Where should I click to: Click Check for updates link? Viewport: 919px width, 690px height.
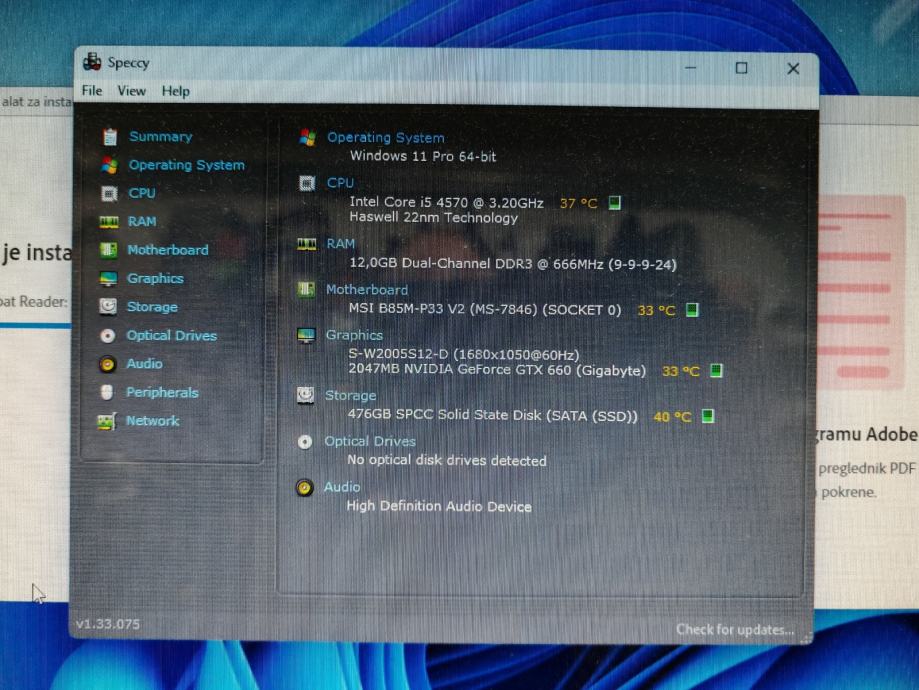point(735,630)
